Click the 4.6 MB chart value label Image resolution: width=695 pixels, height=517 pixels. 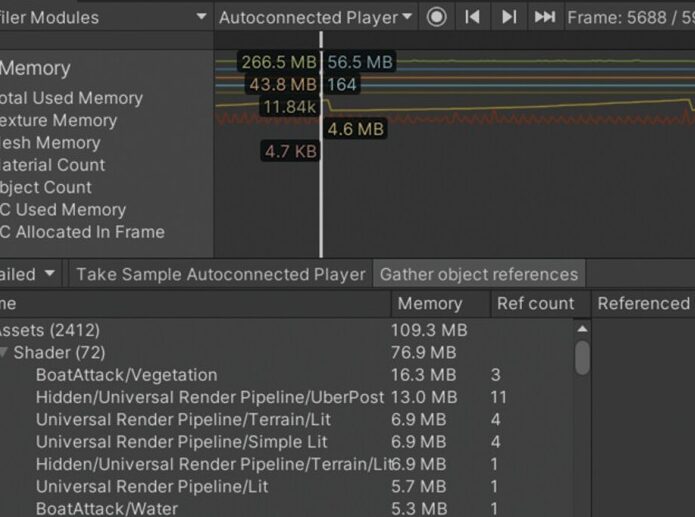[355, 129]
